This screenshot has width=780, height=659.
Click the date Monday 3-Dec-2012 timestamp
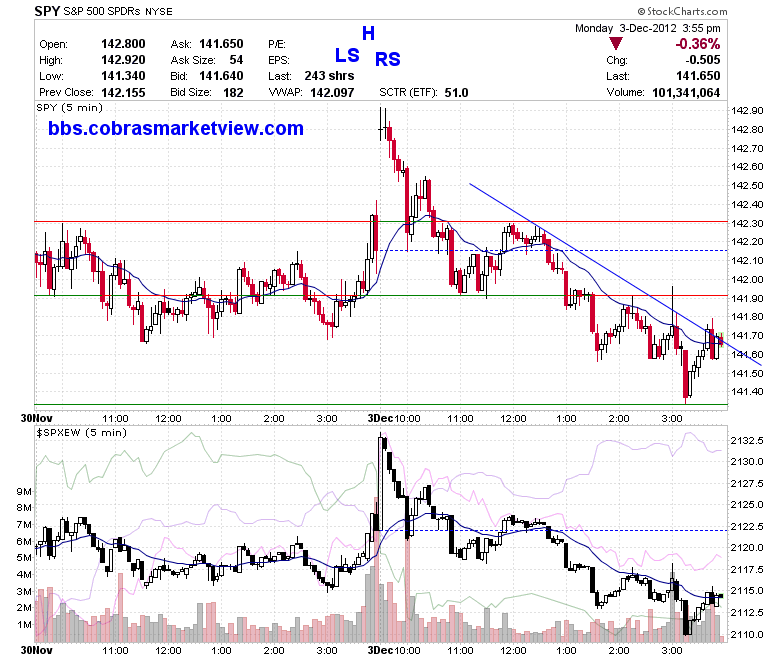pos(648,28)
